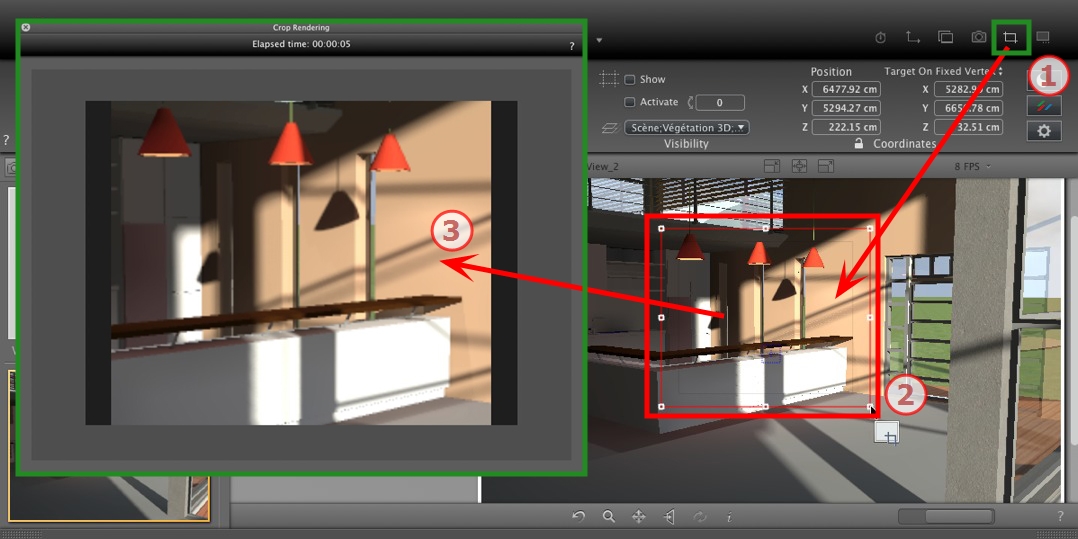
Task: Click the Target Z coordinate field
Action: (968, 127)
